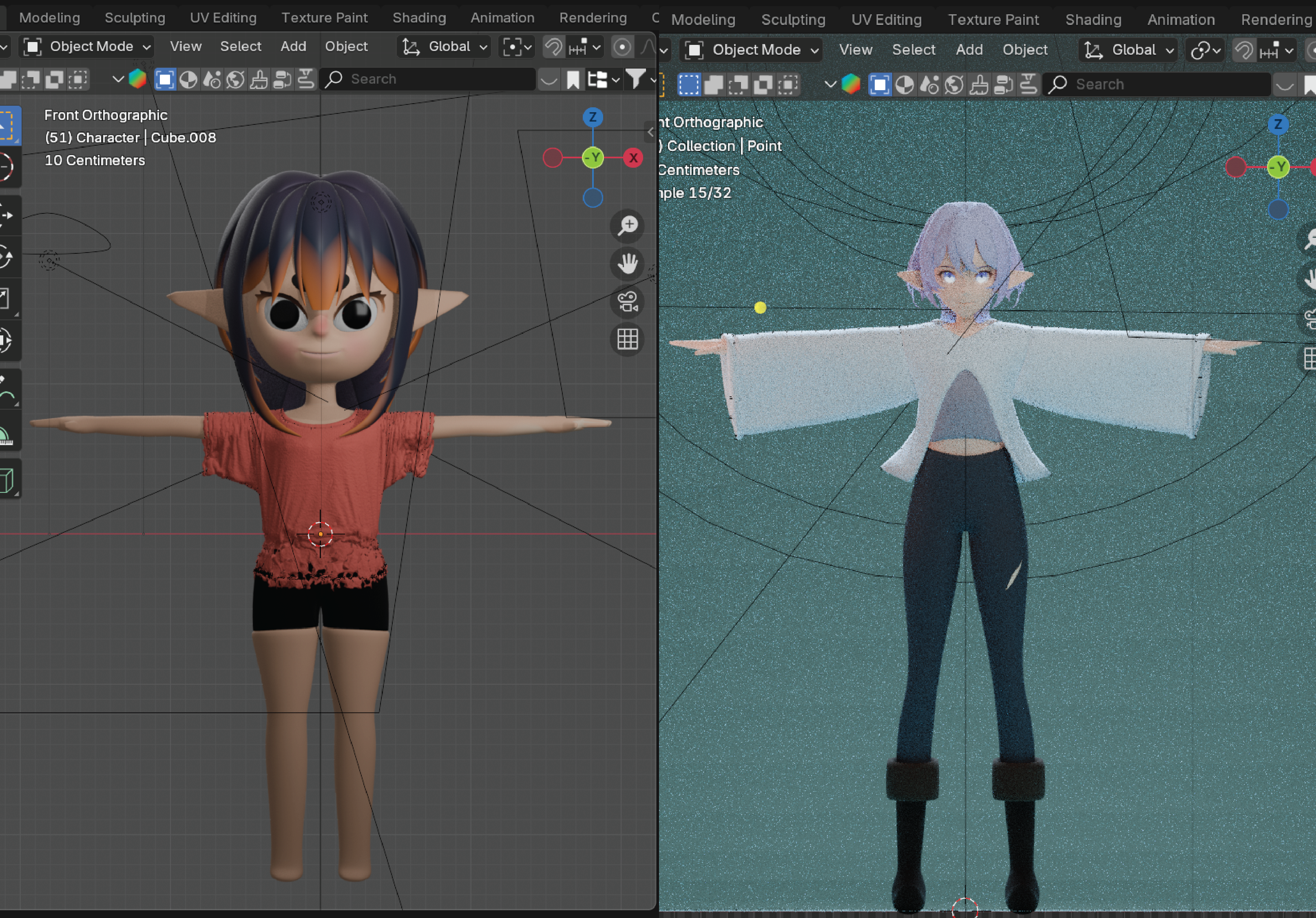Open Add menu in left window

click(x=294, y=47)
